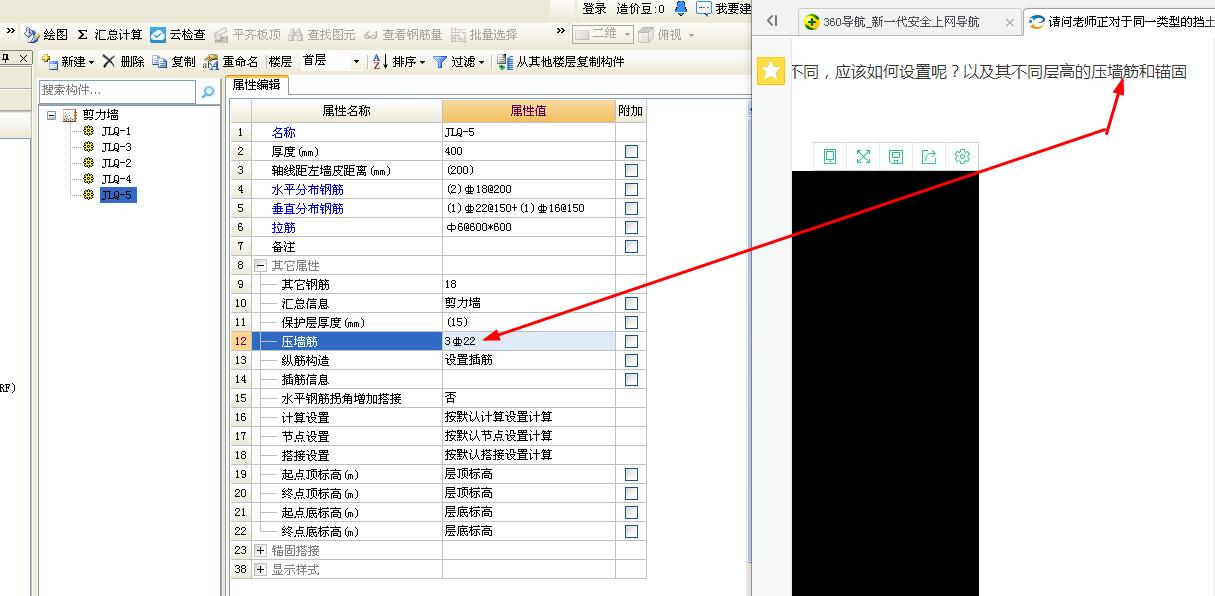Click the 查看钢筋量 rebar quantity tool
The height and width of the screenshot is (596, 1215).
pos(403,35)
